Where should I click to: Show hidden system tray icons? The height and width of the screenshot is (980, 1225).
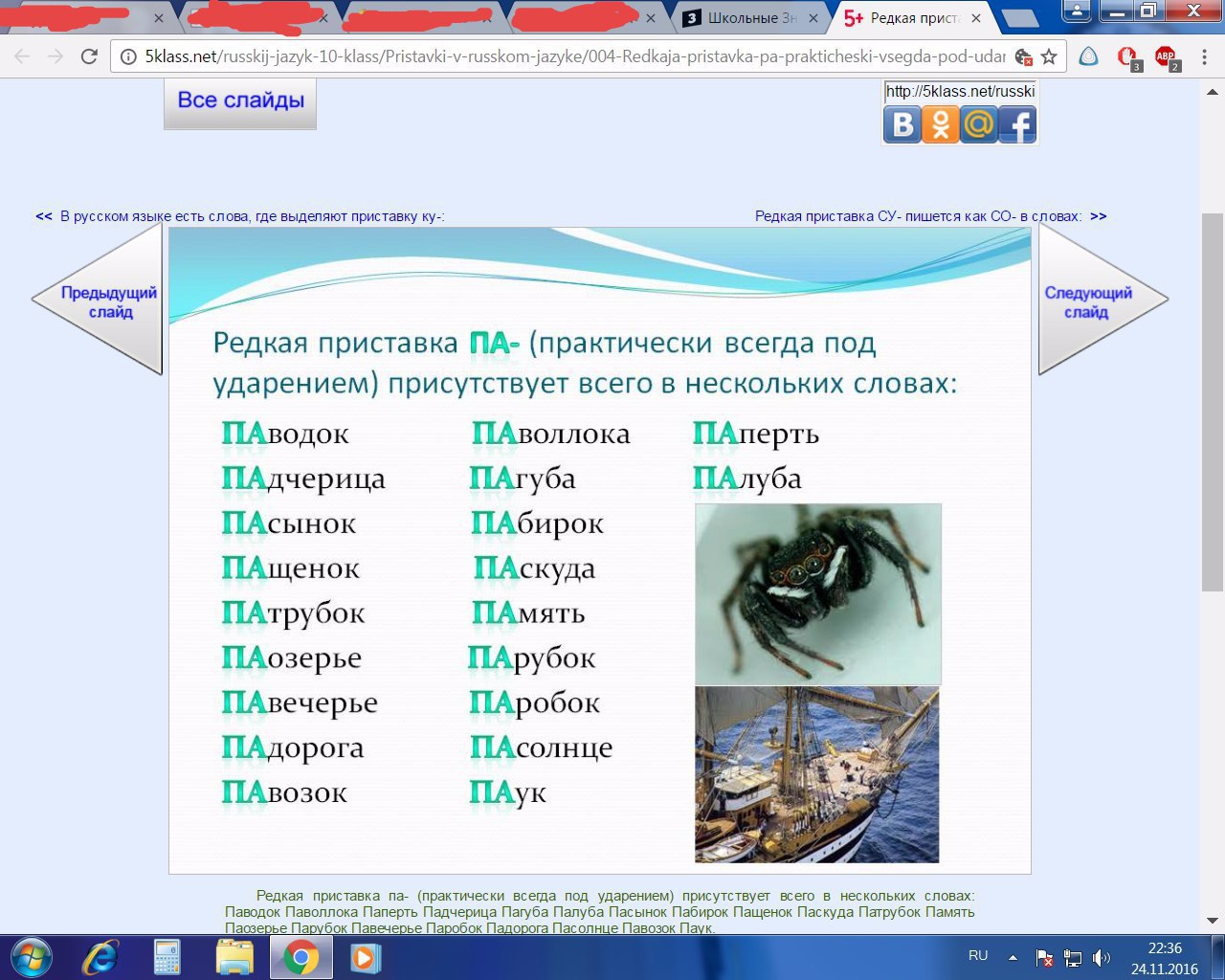click(1013, 957)
